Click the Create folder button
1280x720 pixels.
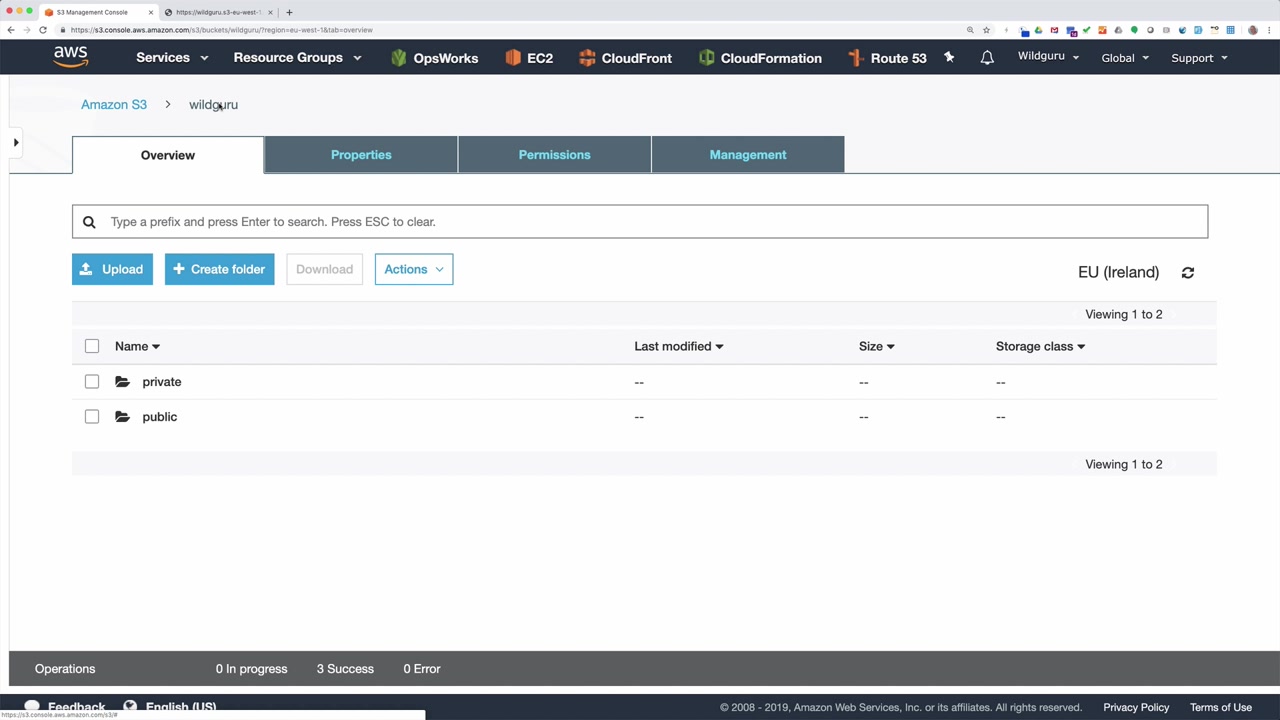(220, 269)
